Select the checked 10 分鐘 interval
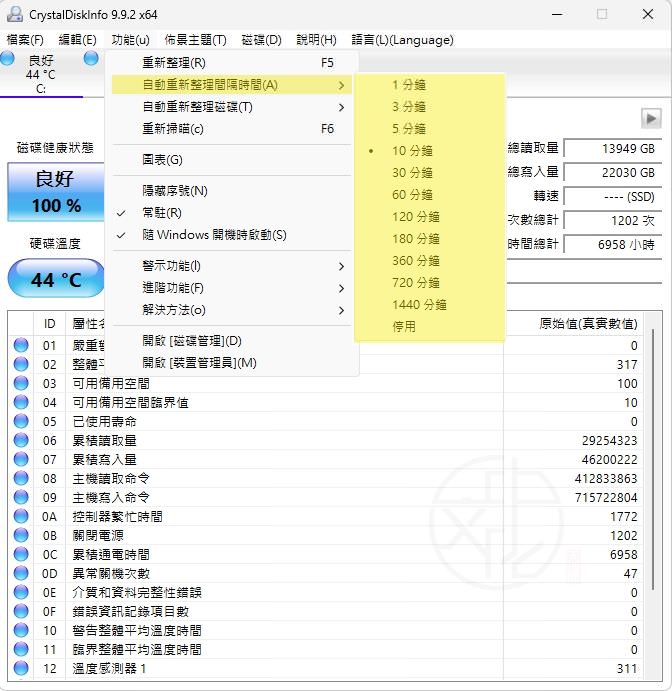 430,151
